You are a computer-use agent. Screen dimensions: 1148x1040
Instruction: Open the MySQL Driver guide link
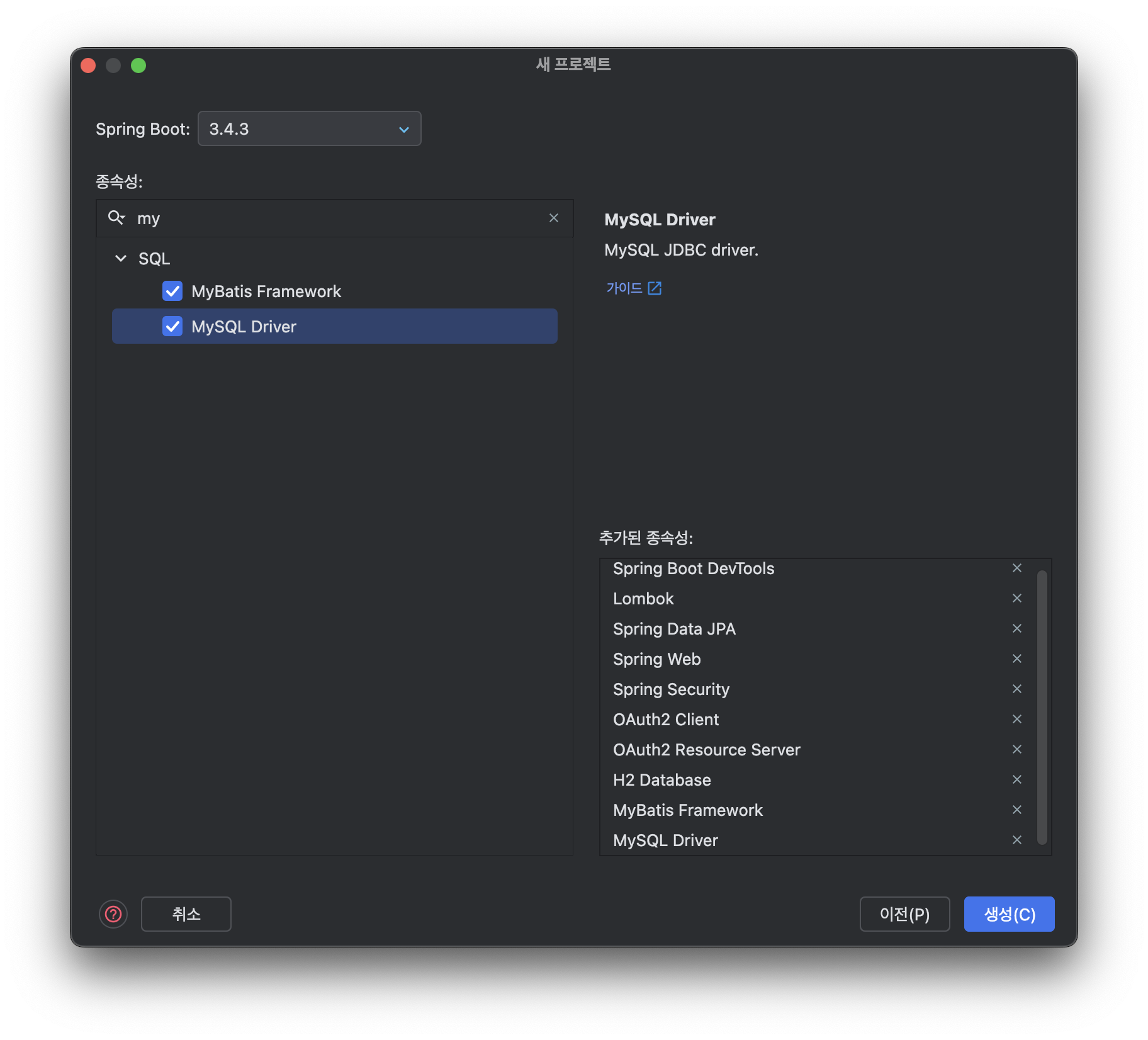[633, 288]
